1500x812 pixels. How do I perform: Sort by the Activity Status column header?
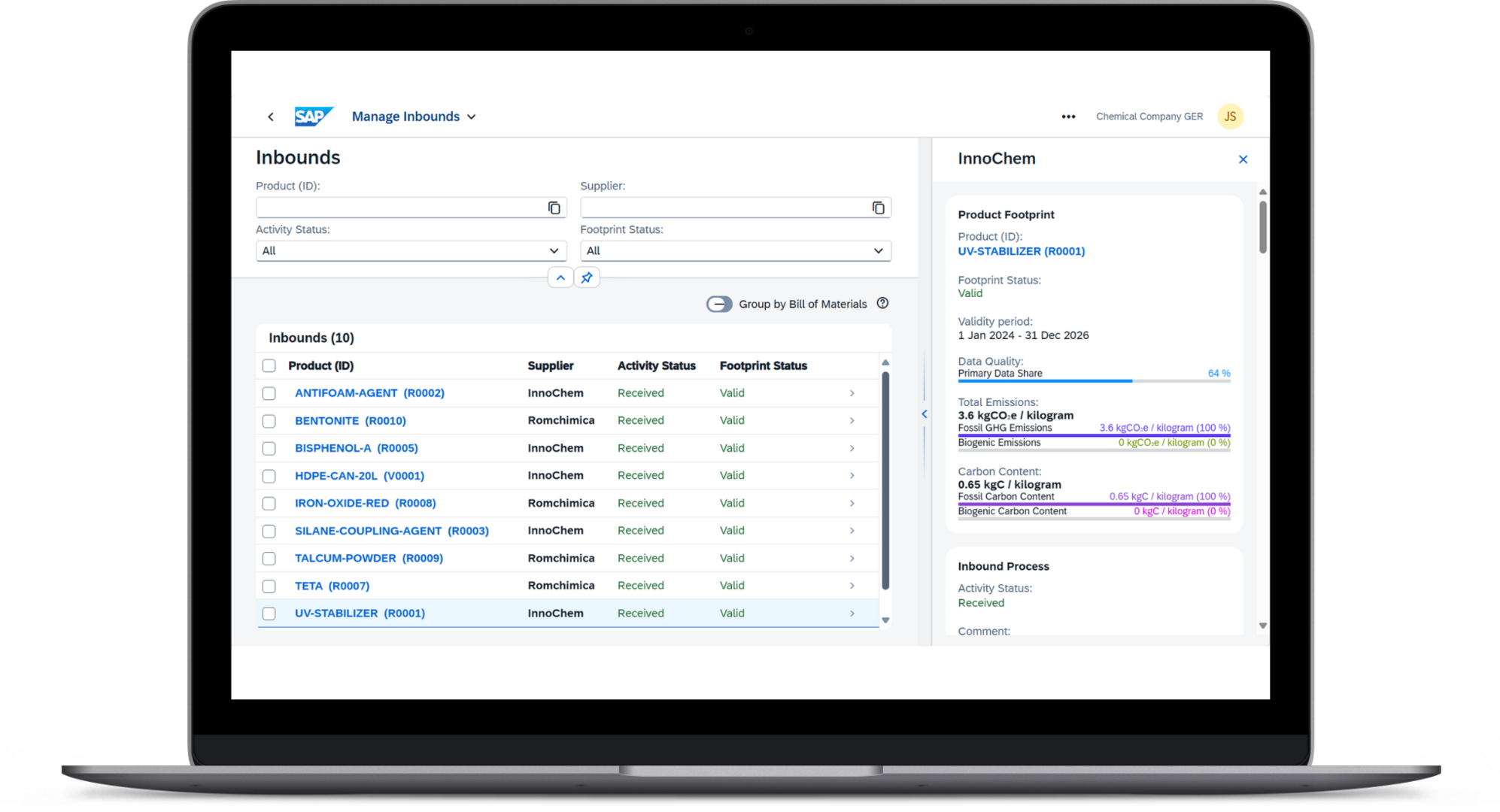656,366
